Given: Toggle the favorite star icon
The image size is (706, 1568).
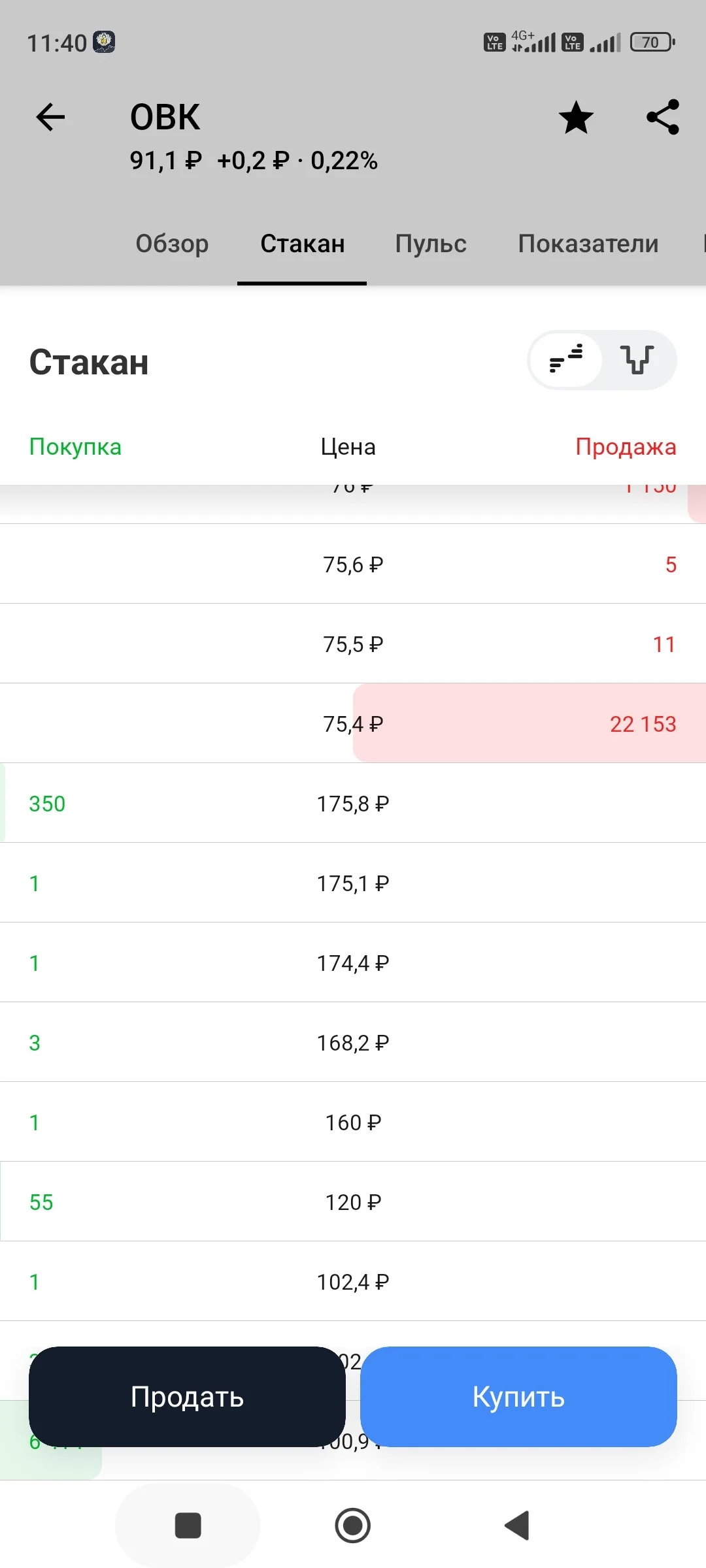Looking at the screenshot, I should click(x=576, y=118).
